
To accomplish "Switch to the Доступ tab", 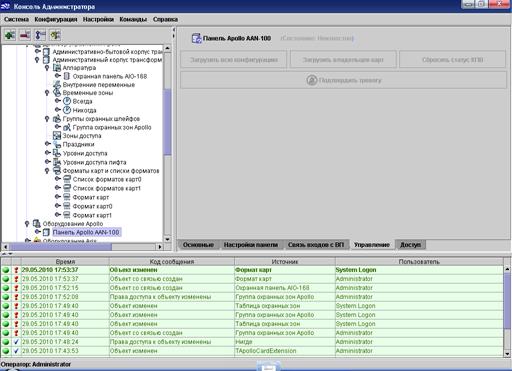I will click(410, 245).
